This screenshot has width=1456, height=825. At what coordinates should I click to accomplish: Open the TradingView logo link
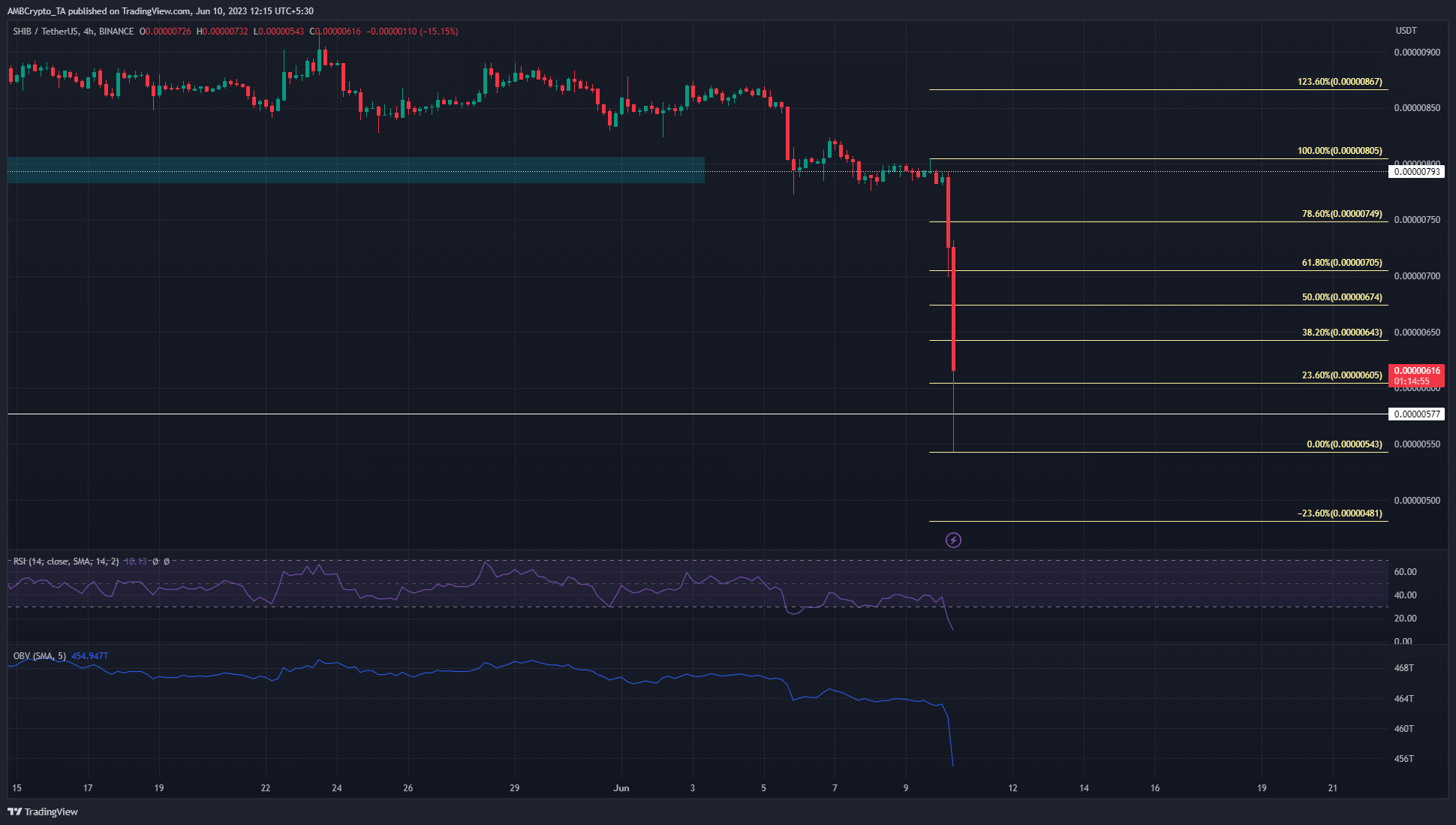click(43, 811)
